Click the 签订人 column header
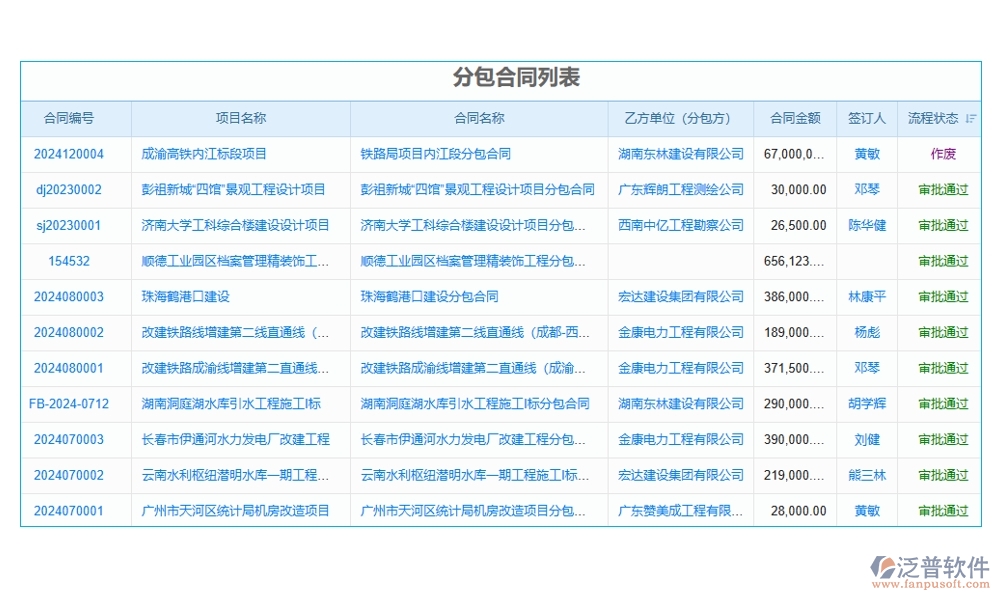 point(866,118)
